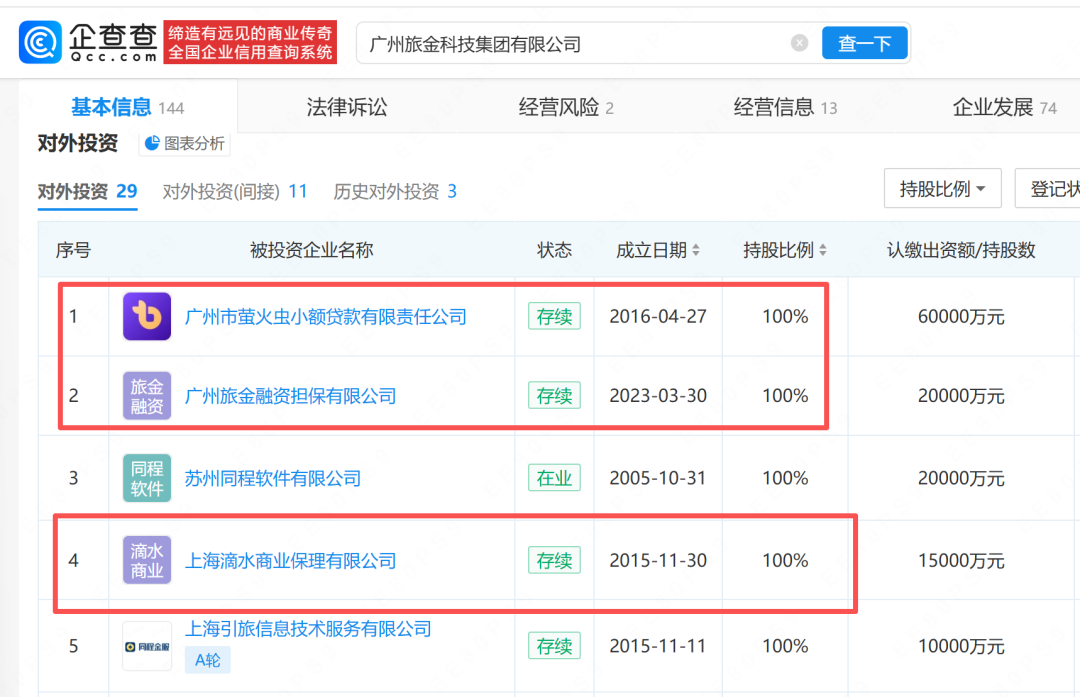Click the Qcc.com logo icon
Screen dimensions: 1080x697
(41, 43)
